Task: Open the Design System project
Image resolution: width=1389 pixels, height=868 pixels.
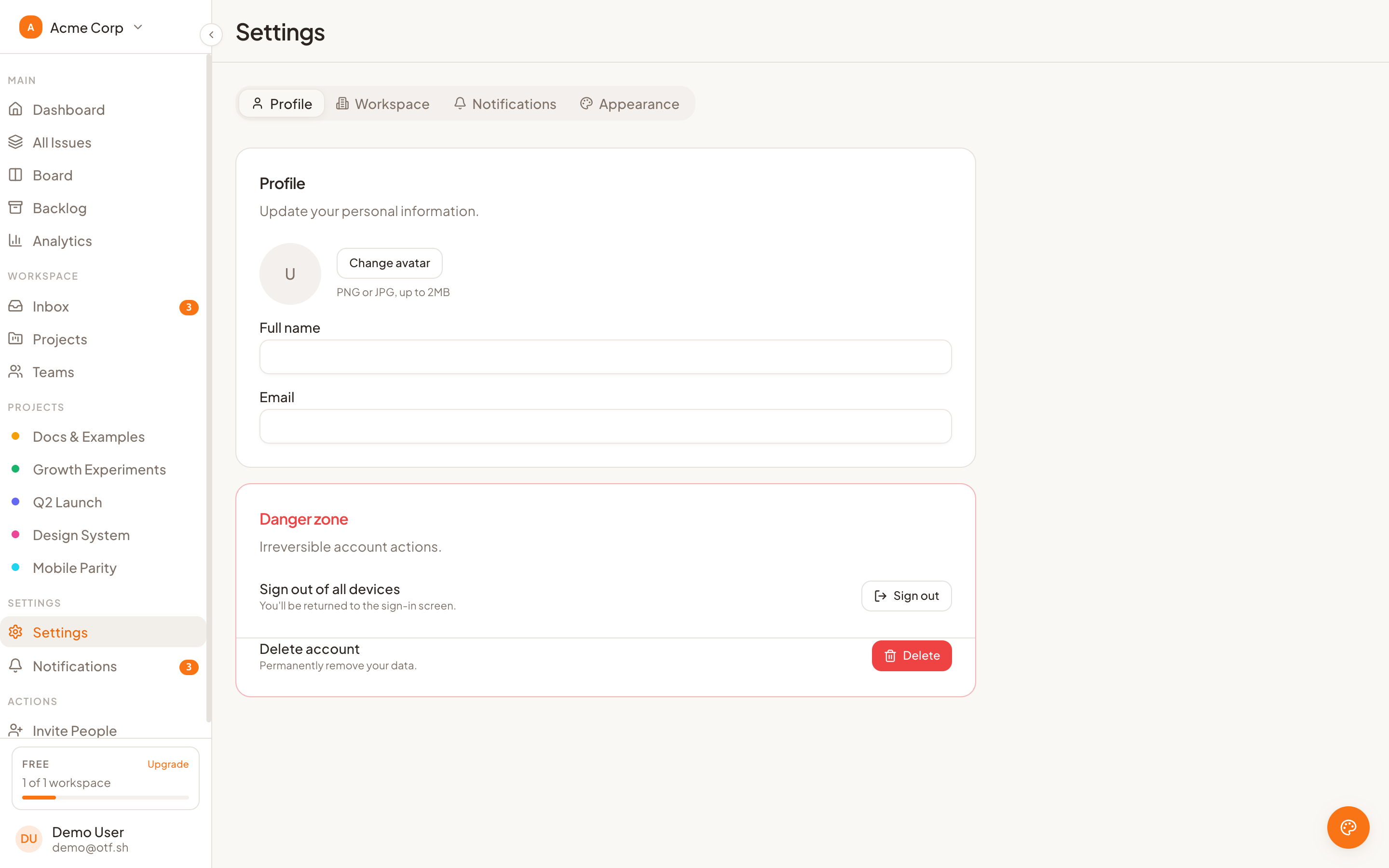Action: [x=103, y=535]
